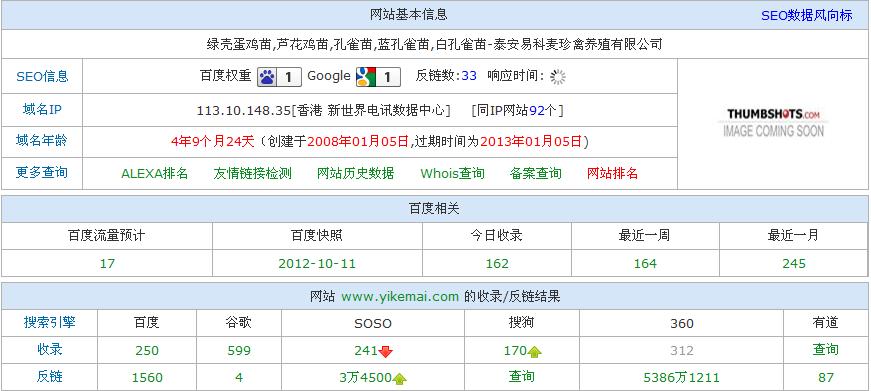The height and width of the screenshot is (391, 871).
Task: Open the 友情链接检测 link
Action: (x=253, y=173)
